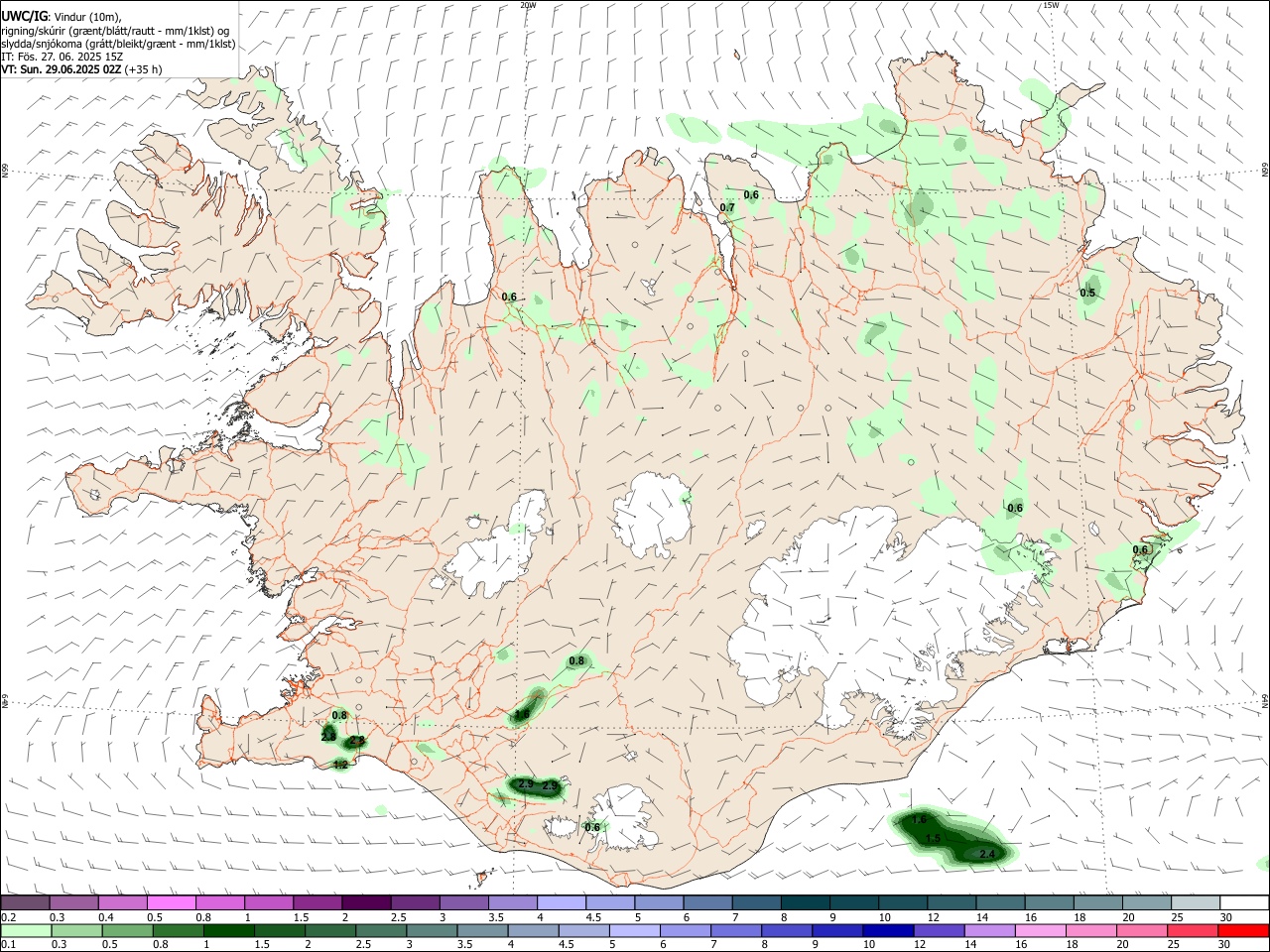Click the palest green swatch labeled 0.1
Viewport: 1270px width, 952px height.
click(26, 930)
